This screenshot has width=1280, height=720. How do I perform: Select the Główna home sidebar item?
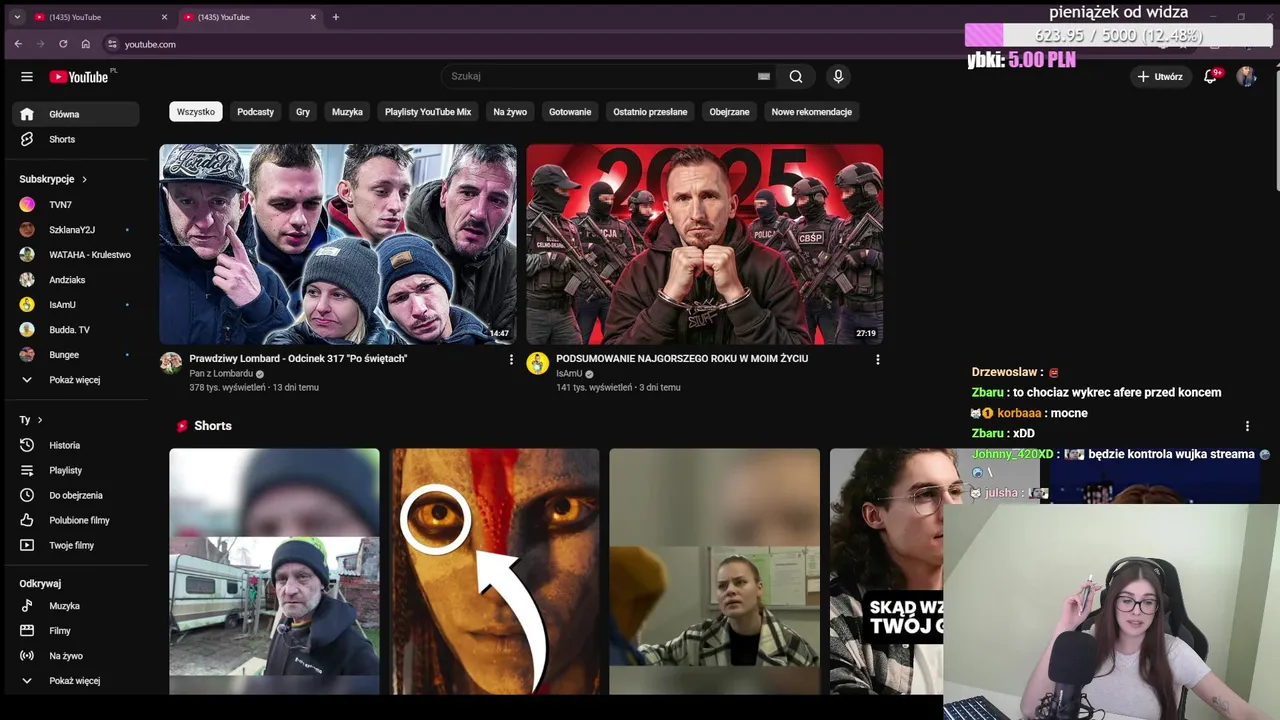76,114
